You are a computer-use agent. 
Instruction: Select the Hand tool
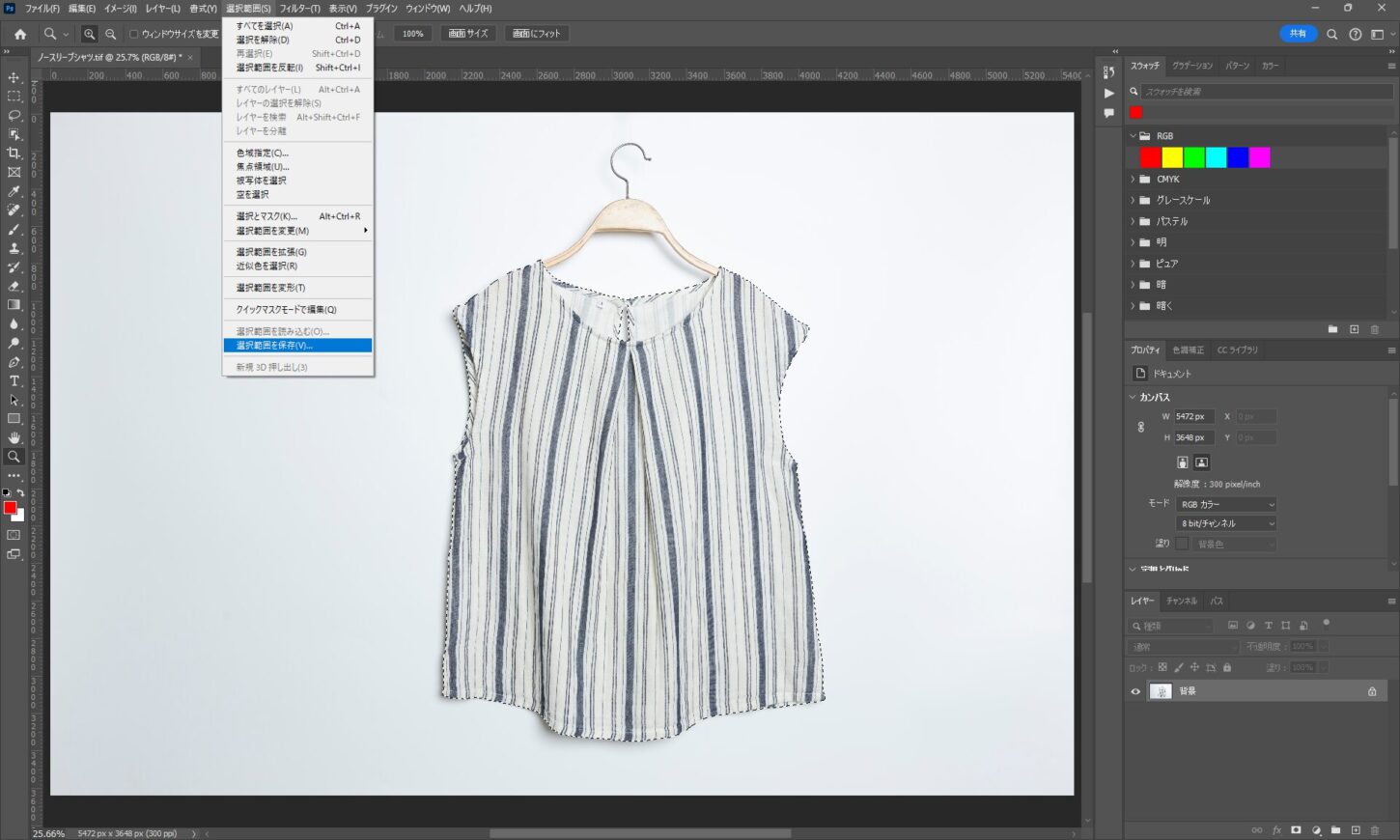coord(14,438)
